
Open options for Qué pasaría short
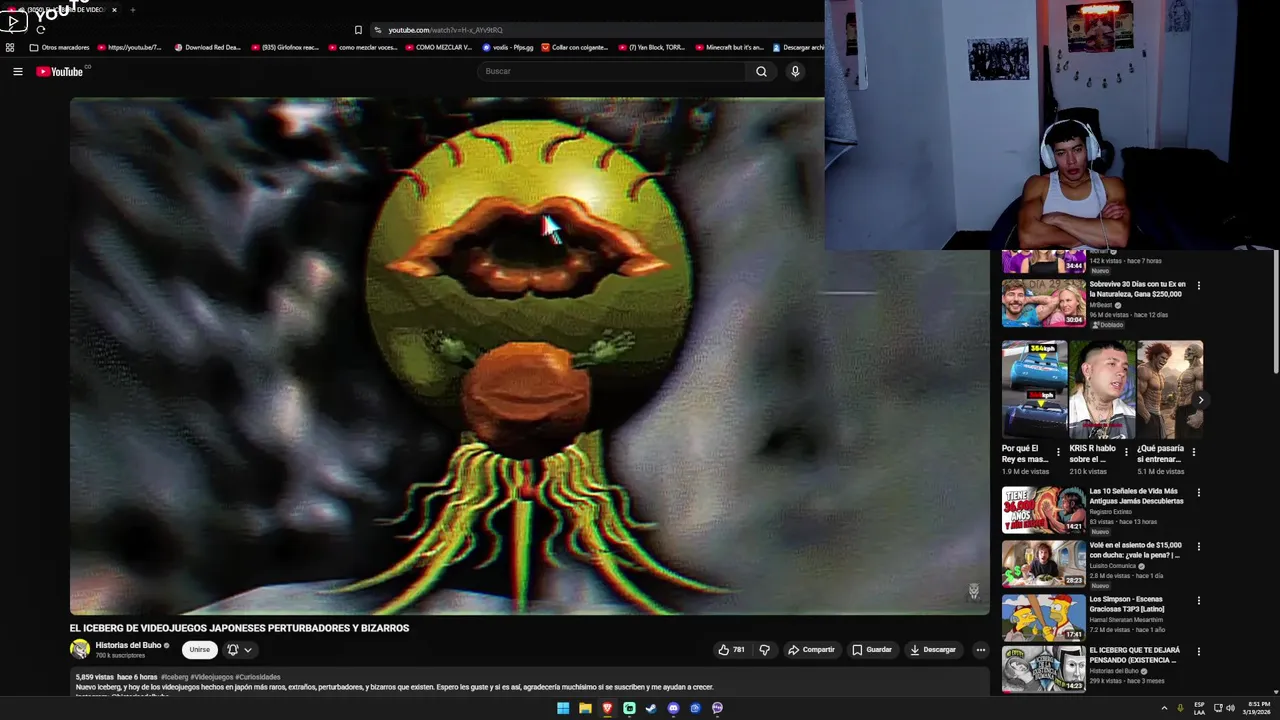[1194, 452]
